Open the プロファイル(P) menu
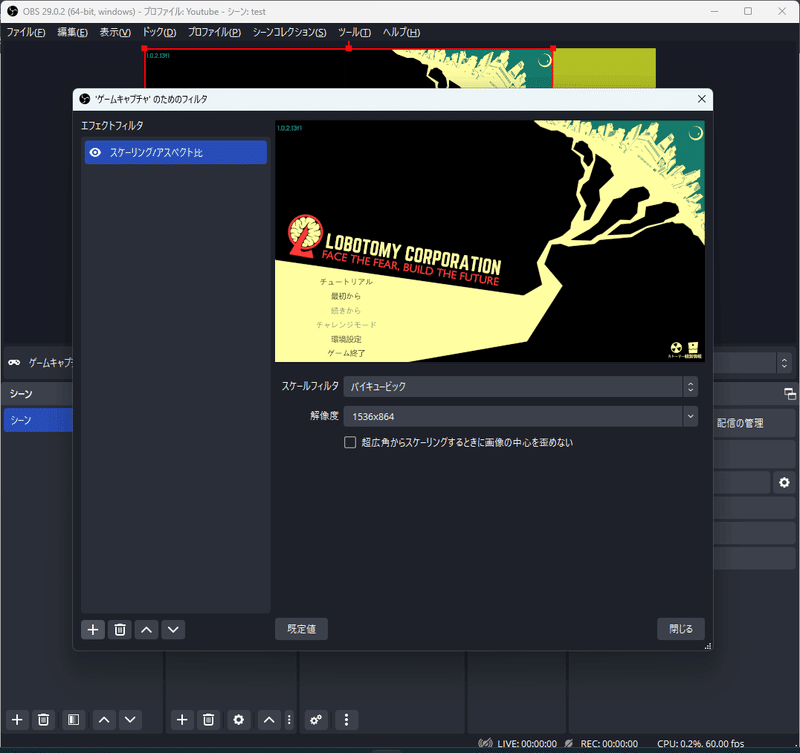This screenshot has height=753, width=800. [x=214, y=32]
